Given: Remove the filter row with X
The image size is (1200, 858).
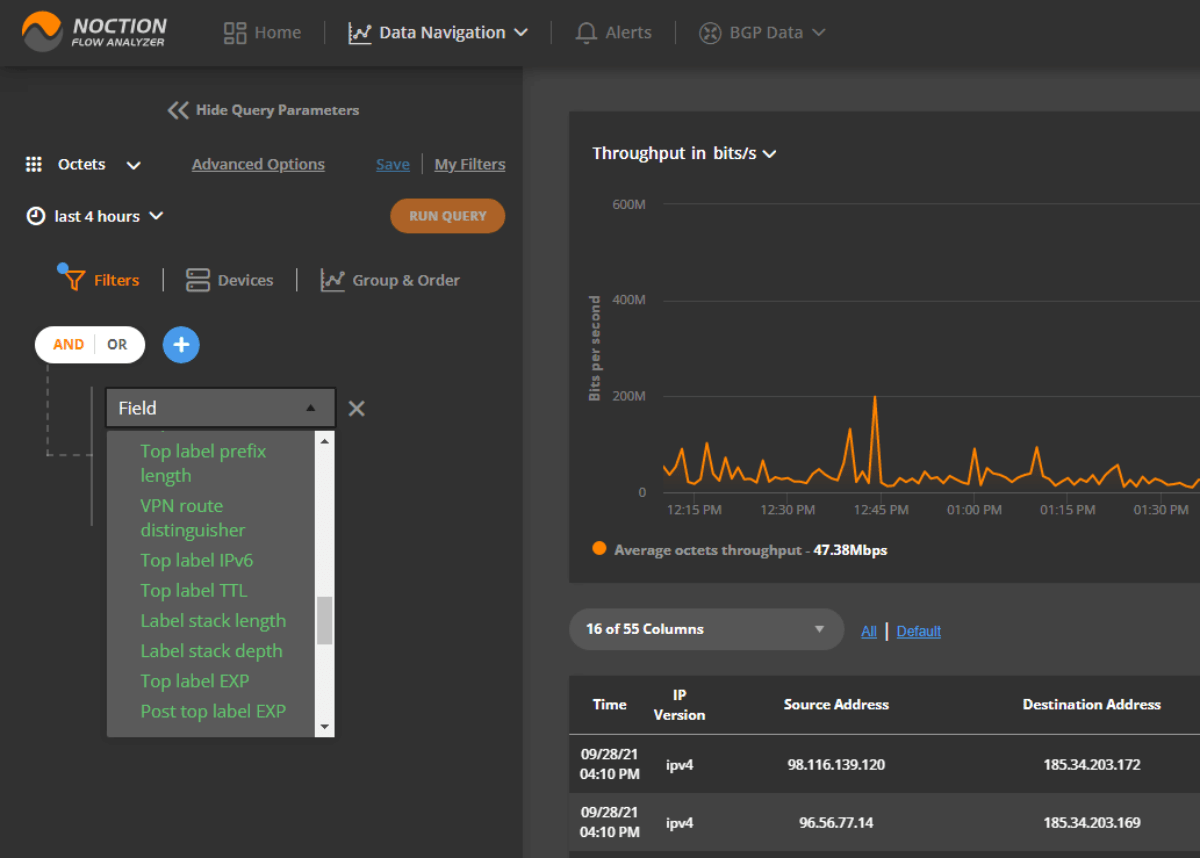Looking at the screenshot, I should [x=356, y=408].
